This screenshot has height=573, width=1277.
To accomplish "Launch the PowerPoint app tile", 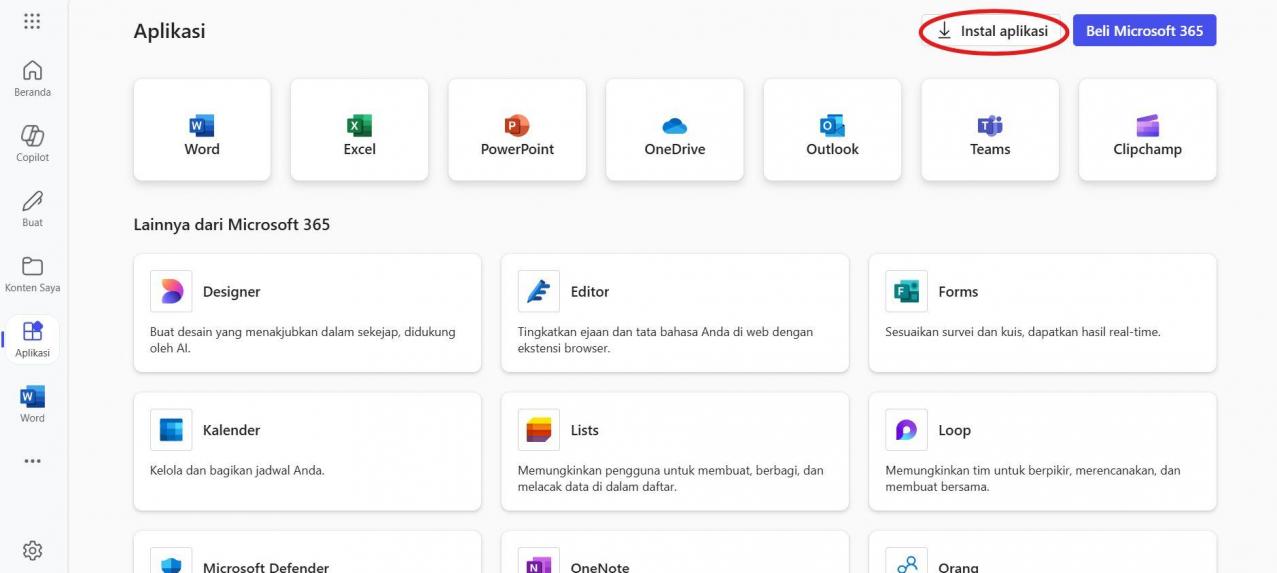I will [x=517, y=130].
